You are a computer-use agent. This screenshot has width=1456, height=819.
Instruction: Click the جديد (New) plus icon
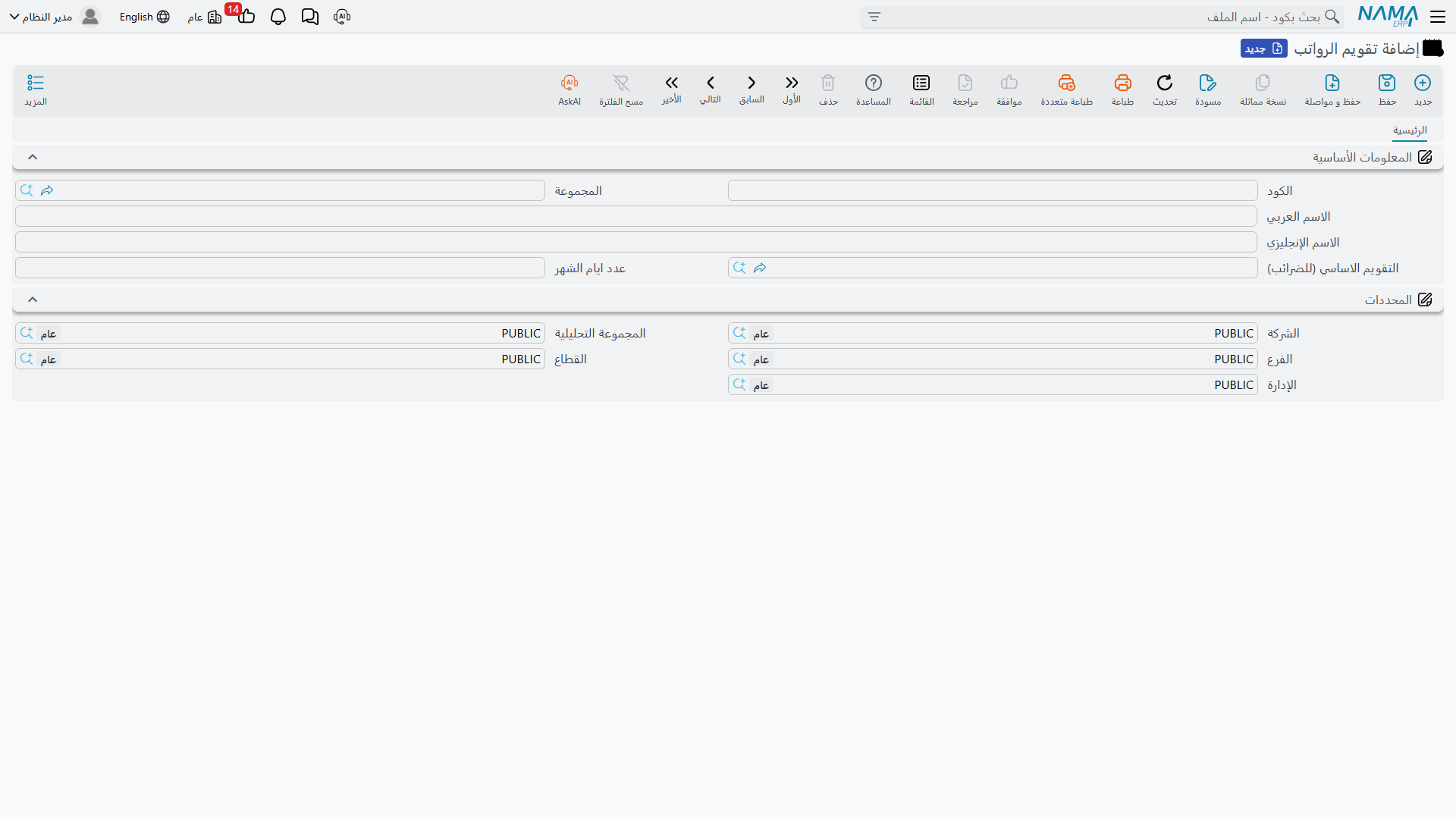click(x=1423, y=83)
